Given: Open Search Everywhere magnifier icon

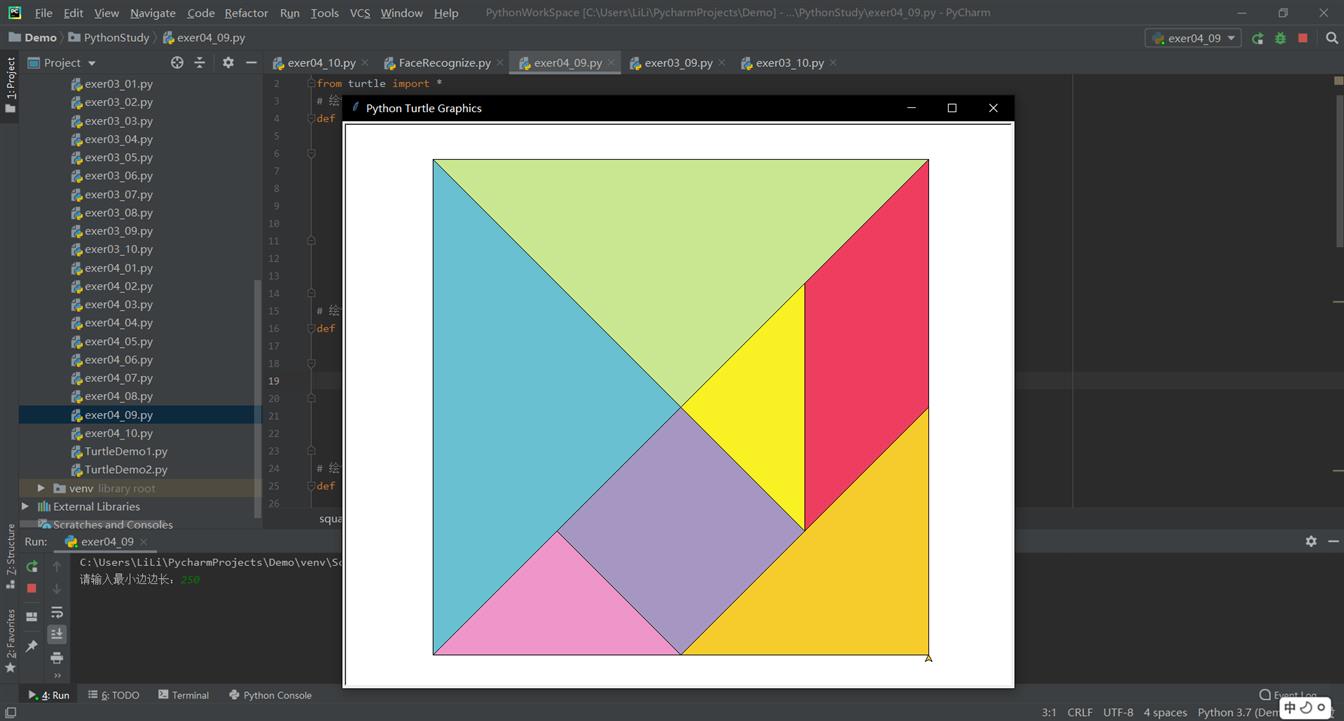Looking at the screenshot, I should [1331, 38].
